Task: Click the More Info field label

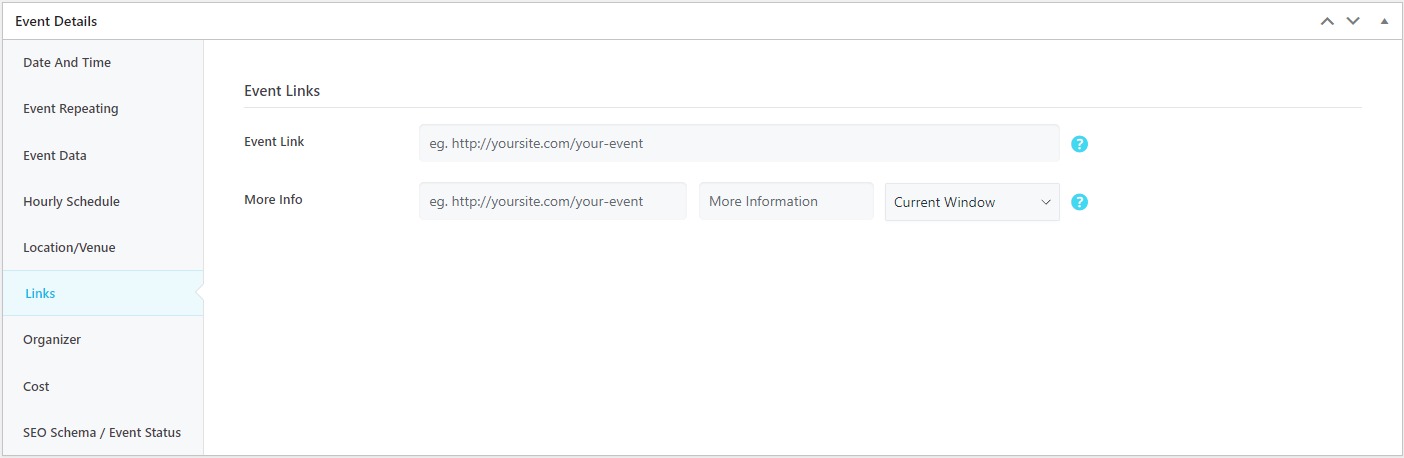Action: [x=273, y=200]
